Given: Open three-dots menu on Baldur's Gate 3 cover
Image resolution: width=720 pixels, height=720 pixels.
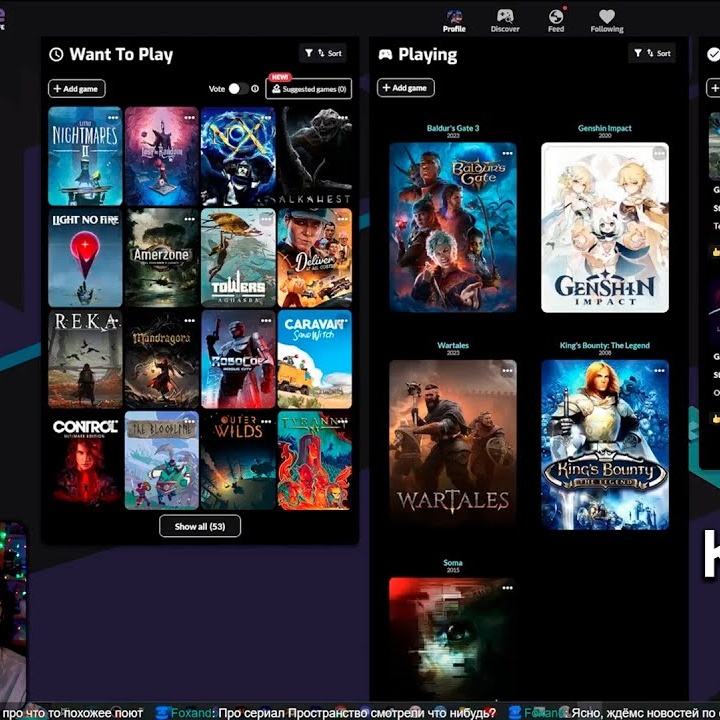Looking at the screenshot, I should point(507,153).
